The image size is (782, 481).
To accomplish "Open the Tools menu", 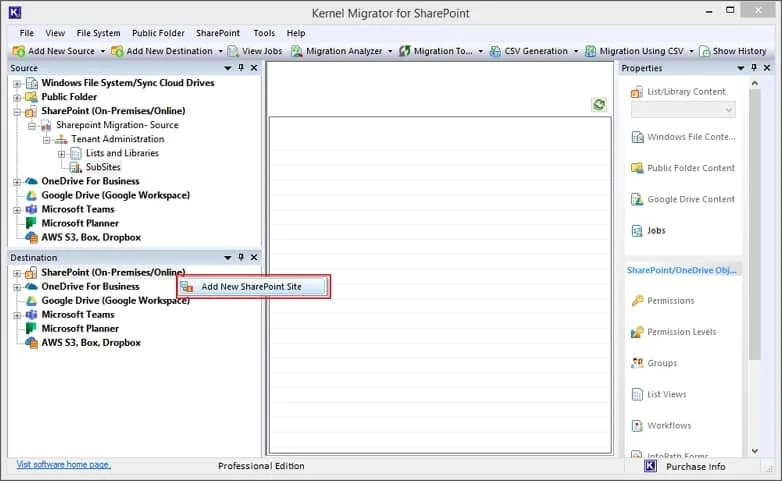I will pyautogui.click(x=264, y=33).
